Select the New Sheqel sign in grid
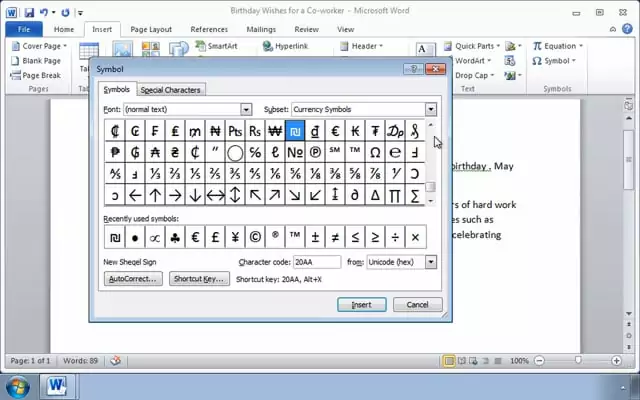 pyautogui.click(x=295, y=131)
